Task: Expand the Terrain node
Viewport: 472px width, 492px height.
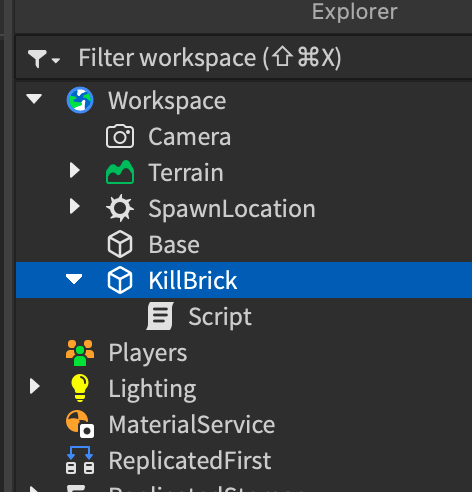Action: pos(75,170)
